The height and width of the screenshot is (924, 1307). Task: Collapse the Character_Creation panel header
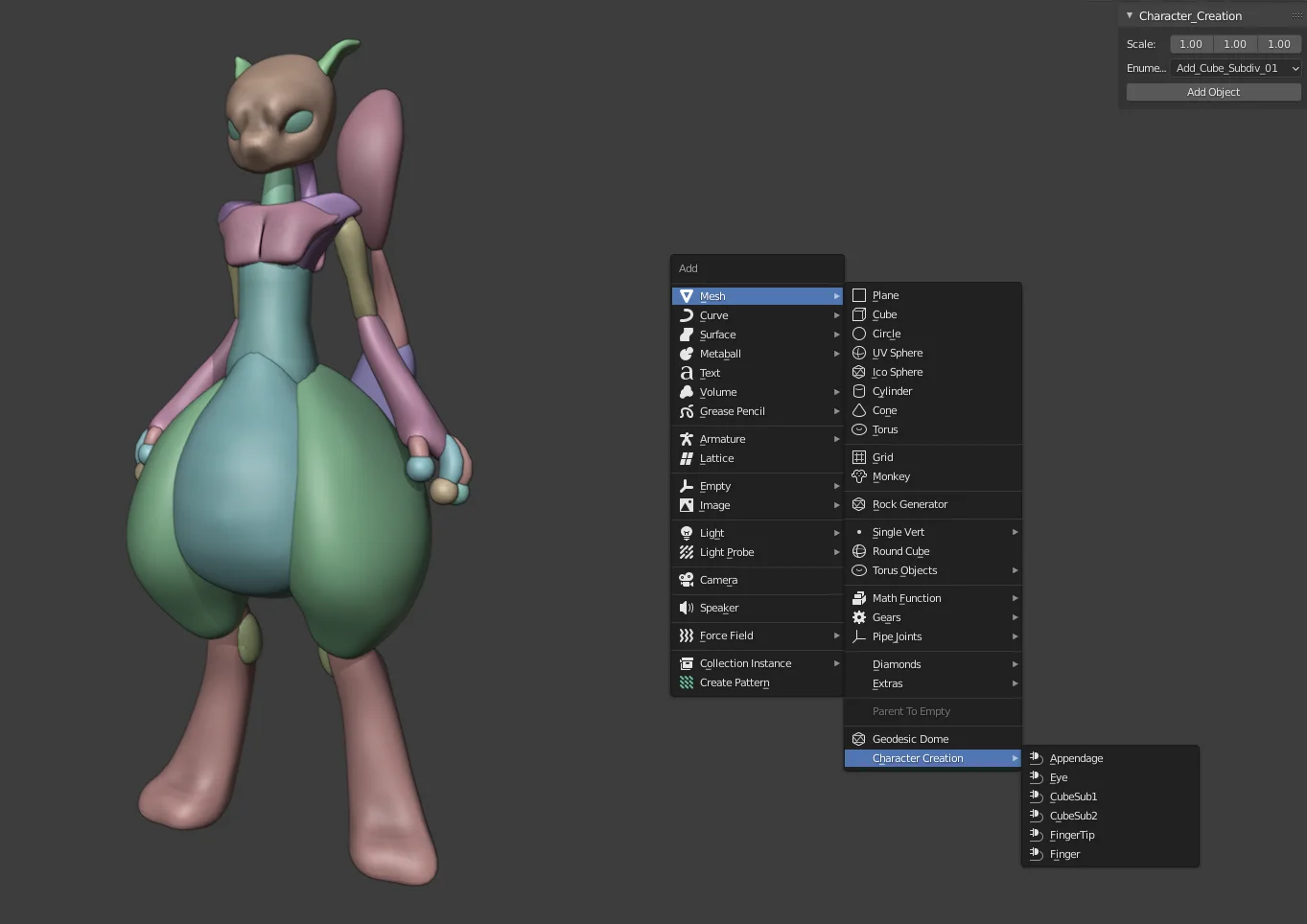pyautogui.click(x=1129, y=15)
